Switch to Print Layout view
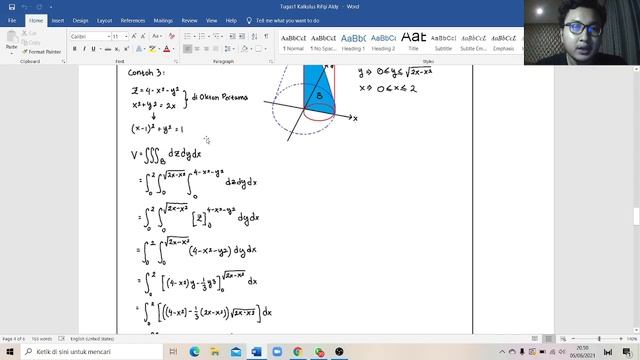Screen dimensions: 640x360 [549, 339]
